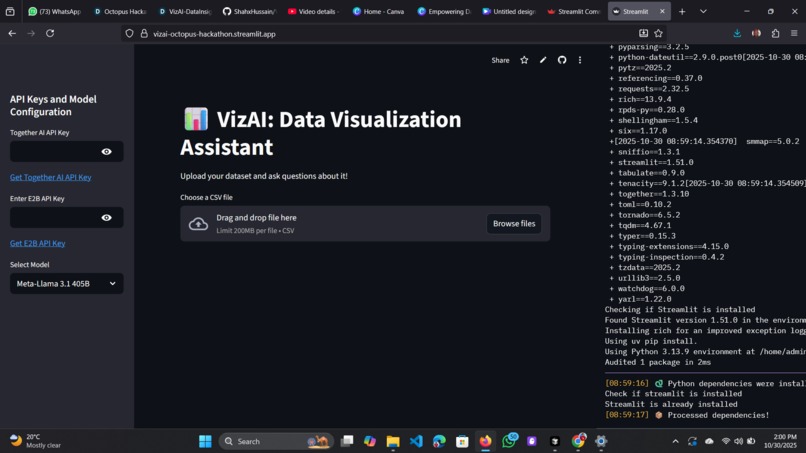The image size is (806, 453).
Task: Reveal the E2B API key with eye icon
Action: pyautogui.click(x=106, y=218)
